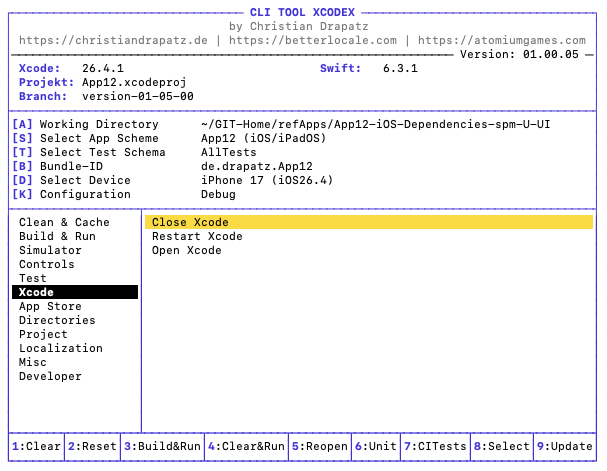Open the atomiumgames.com link
Viewport: 607px width, 471px height.
502,40
